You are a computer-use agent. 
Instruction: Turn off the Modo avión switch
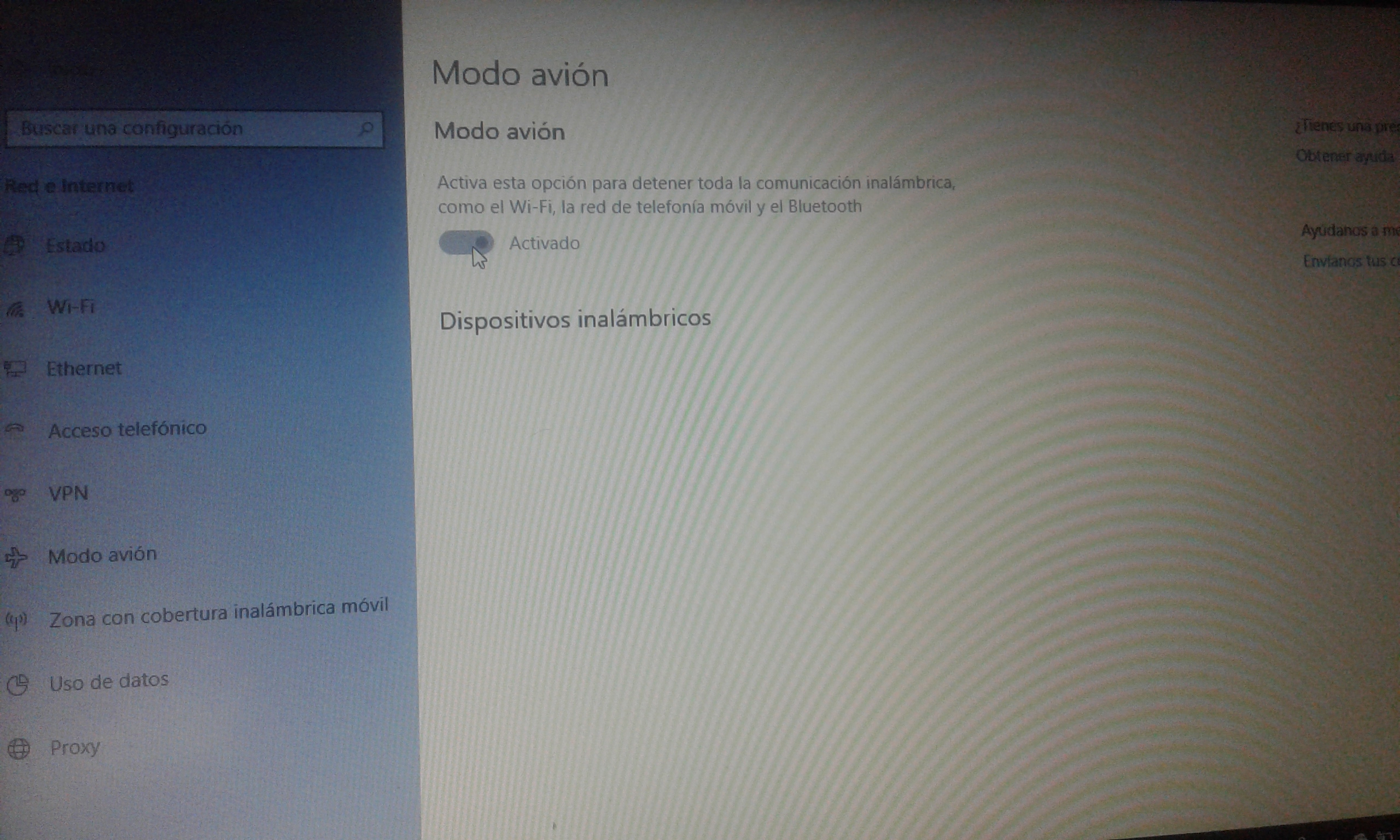(x=466, y=243)
